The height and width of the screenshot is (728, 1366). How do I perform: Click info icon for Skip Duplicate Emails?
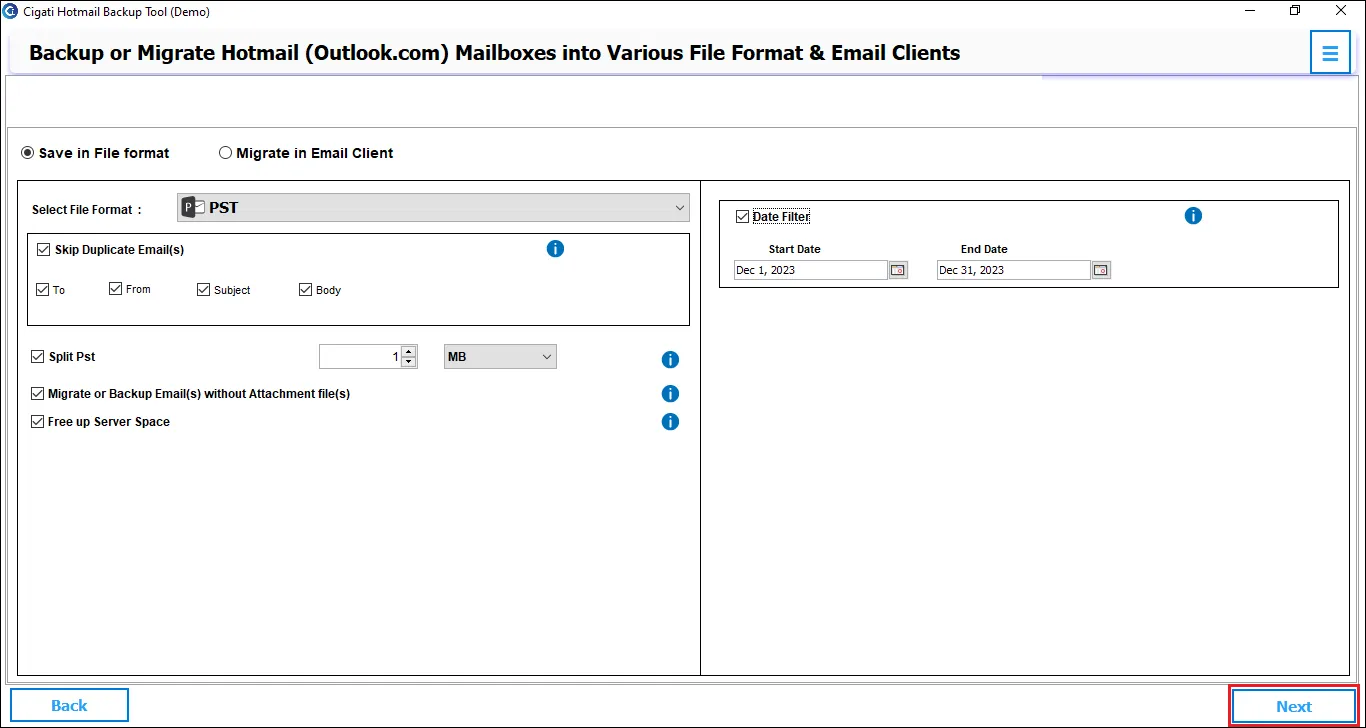coord(555,249)
